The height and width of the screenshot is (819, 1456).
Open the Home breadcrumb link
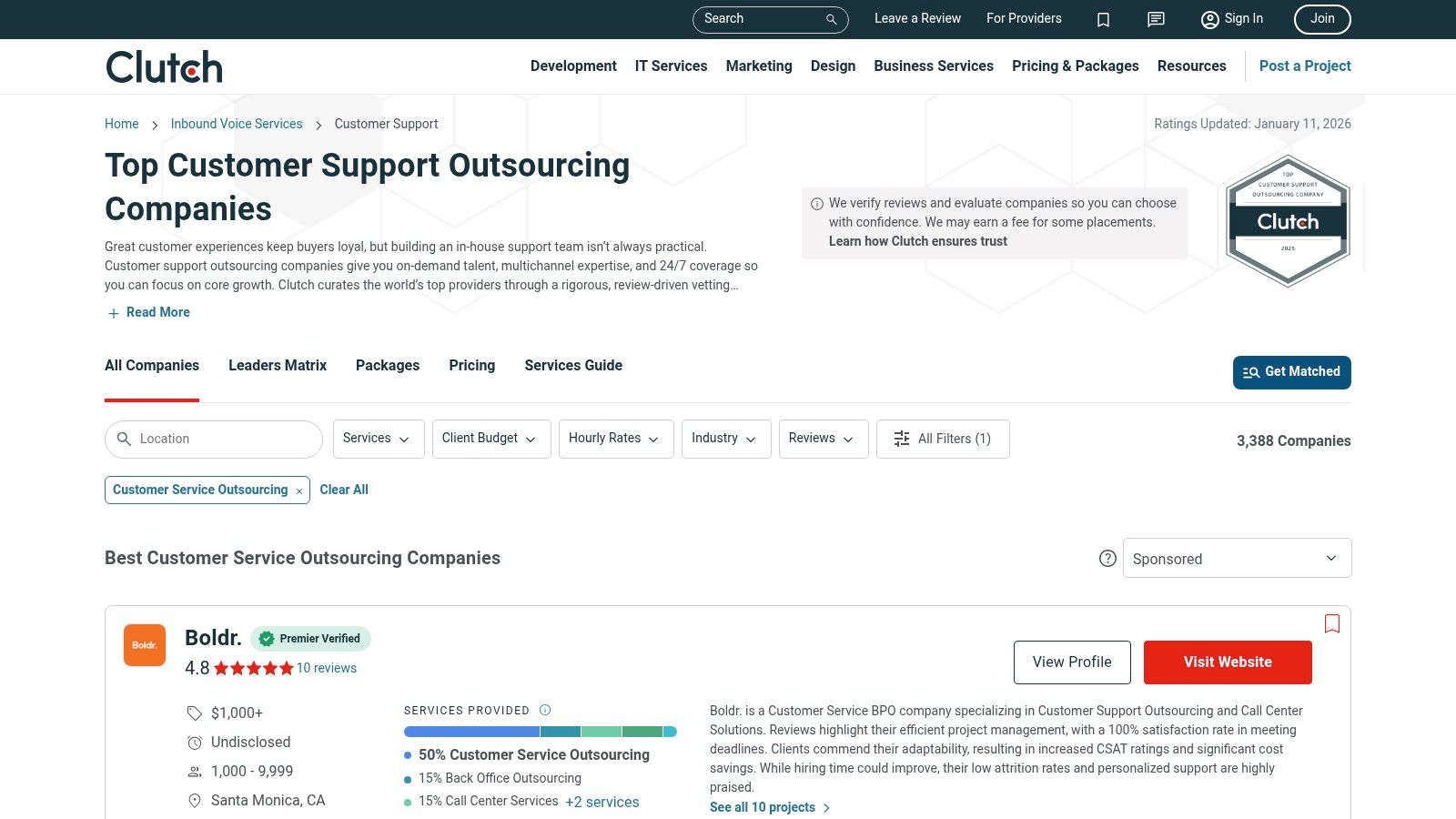pyautogui.click(x=122, y=124)
